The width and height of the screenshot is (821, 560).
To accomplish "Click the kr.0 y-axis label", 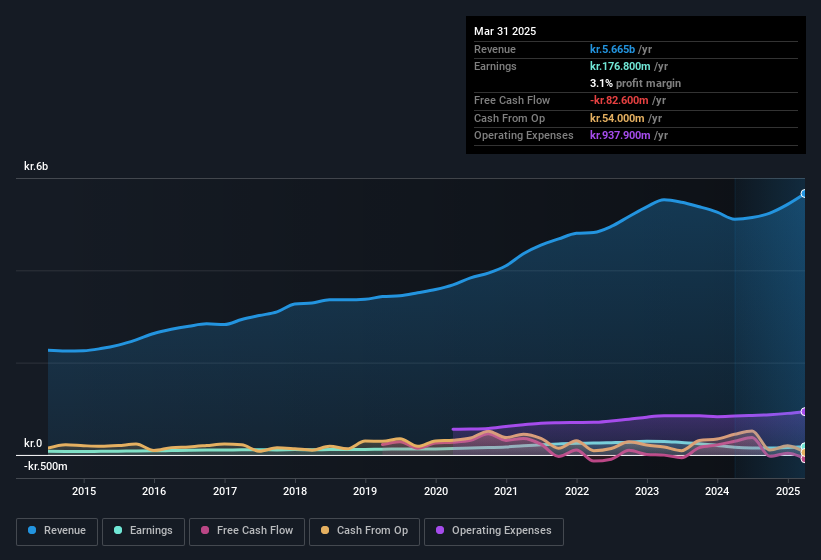I will (x=33, y=443).
